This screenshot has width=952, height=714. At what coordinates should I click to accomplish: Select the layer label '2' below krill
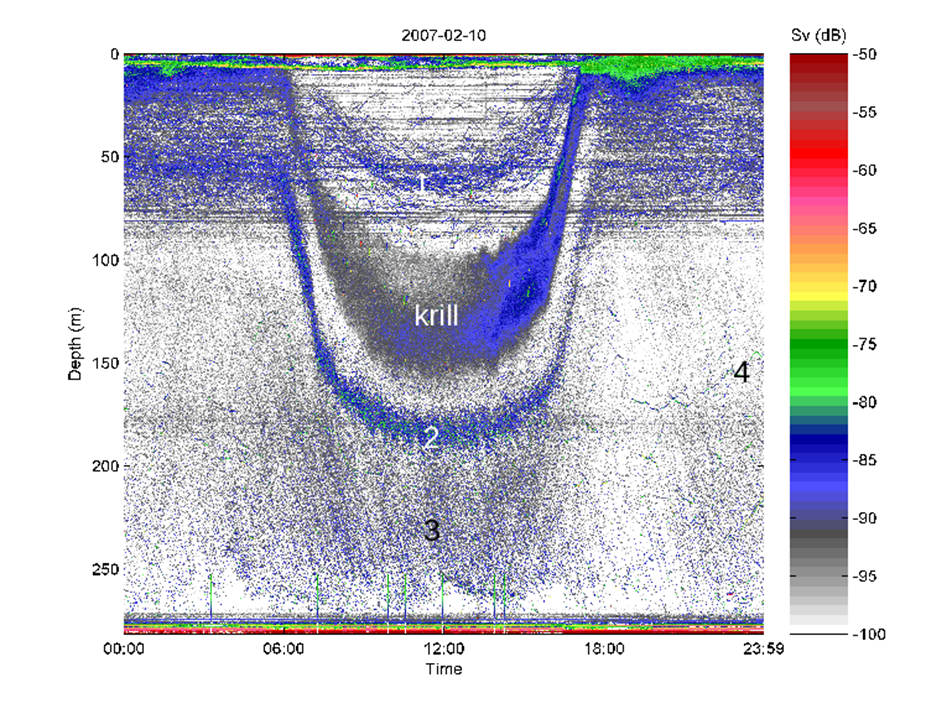[x=430, y=437]
